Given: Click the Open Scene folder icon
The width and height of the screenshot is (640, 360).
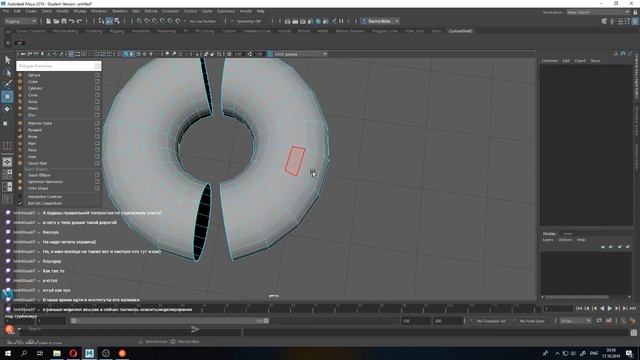Looking at the screenshot, I should coord(56,21).
